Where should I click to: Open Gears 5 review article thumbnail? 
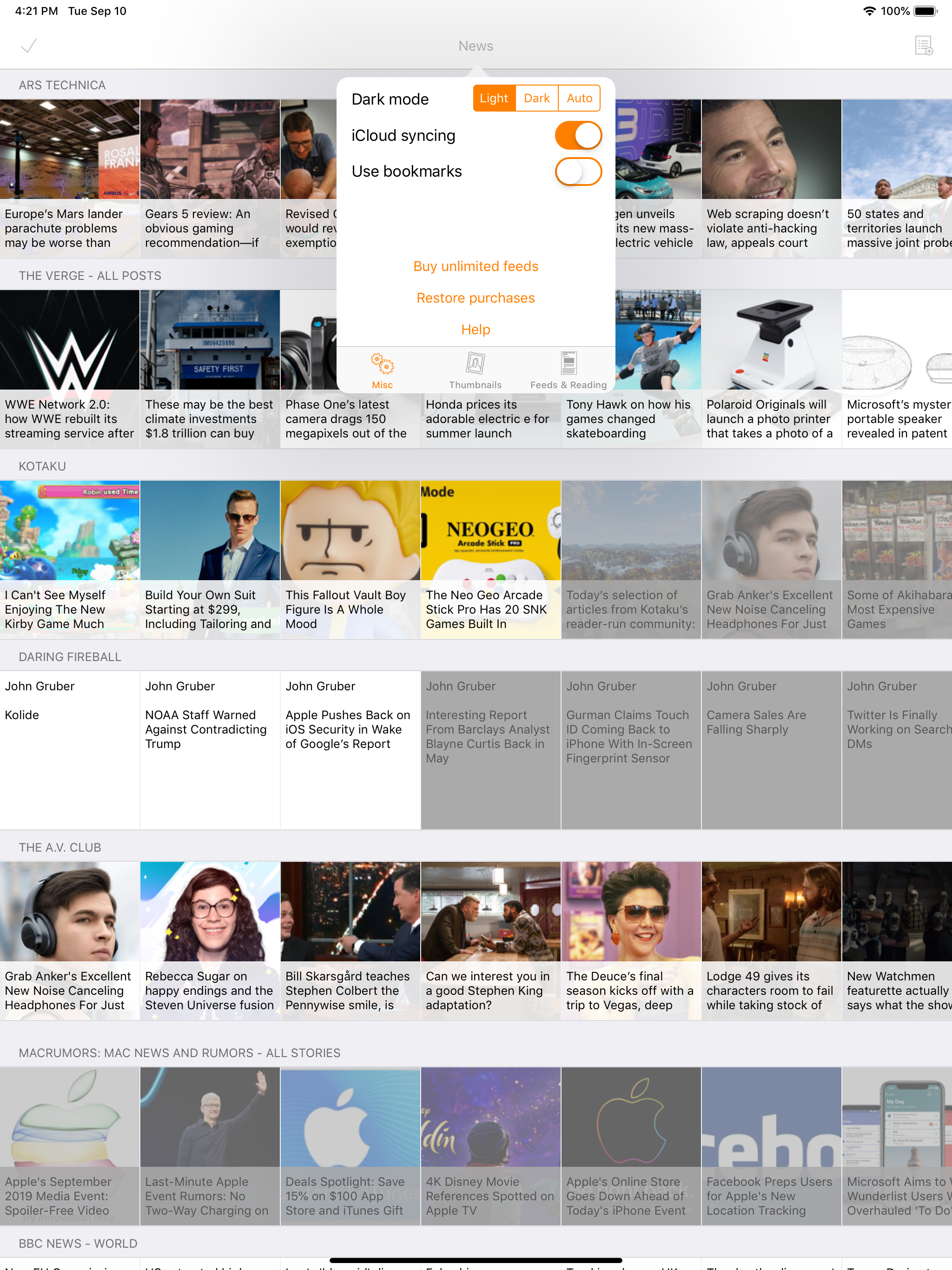click(210, 149)
